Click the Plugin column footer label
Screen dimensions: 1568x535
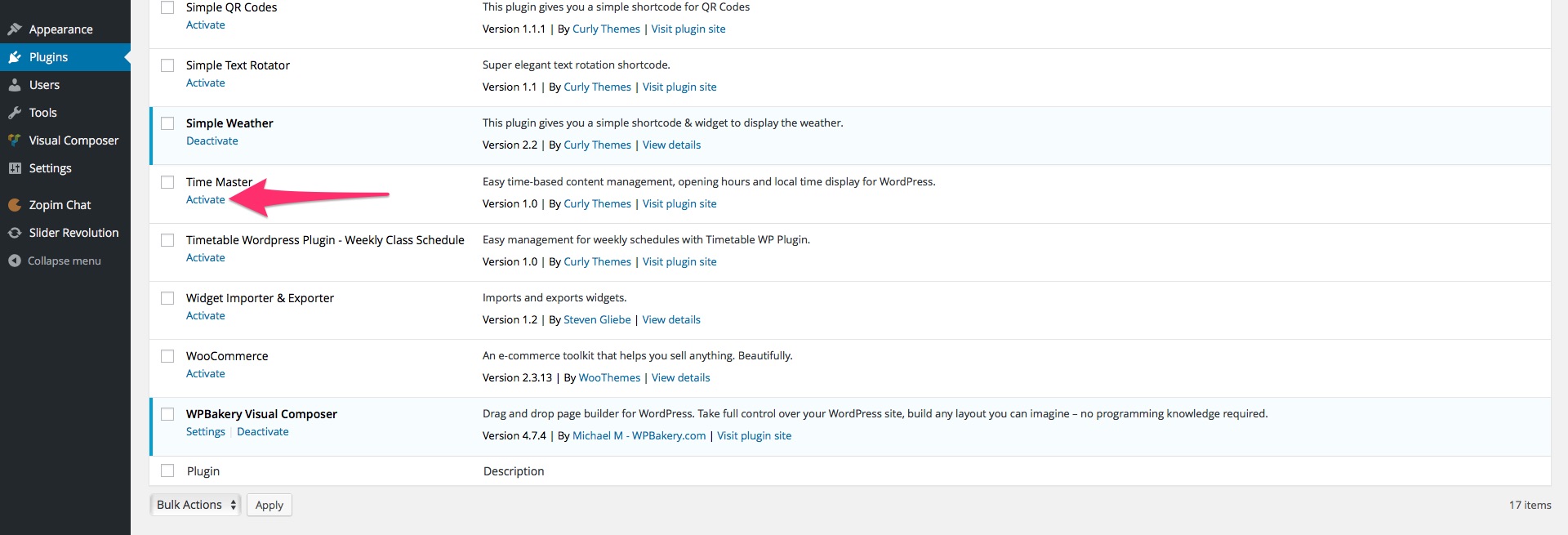(203, 471)
